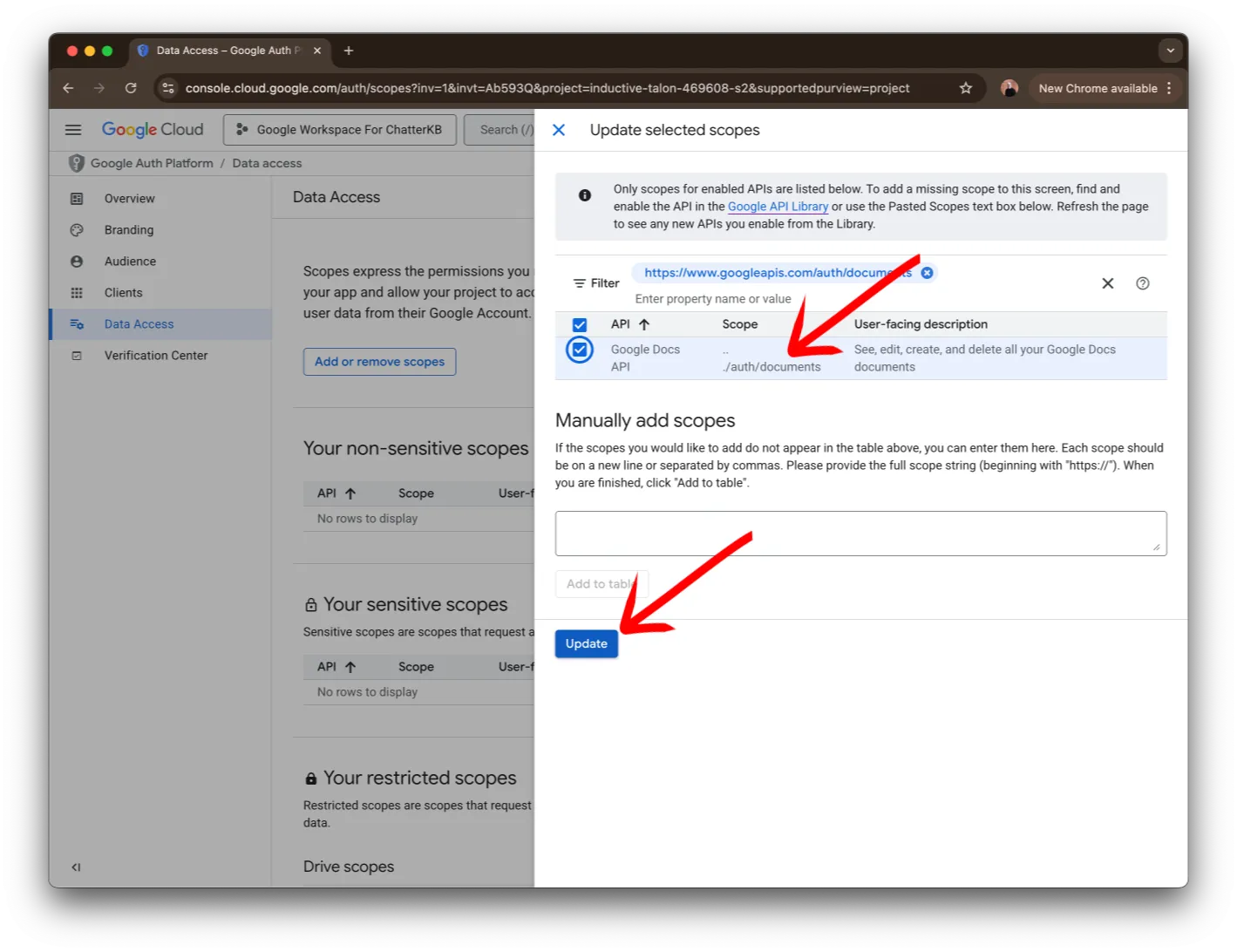Clear all filters with the X icon
This screenshot has width=1237, height=952.
(1107, 283)
